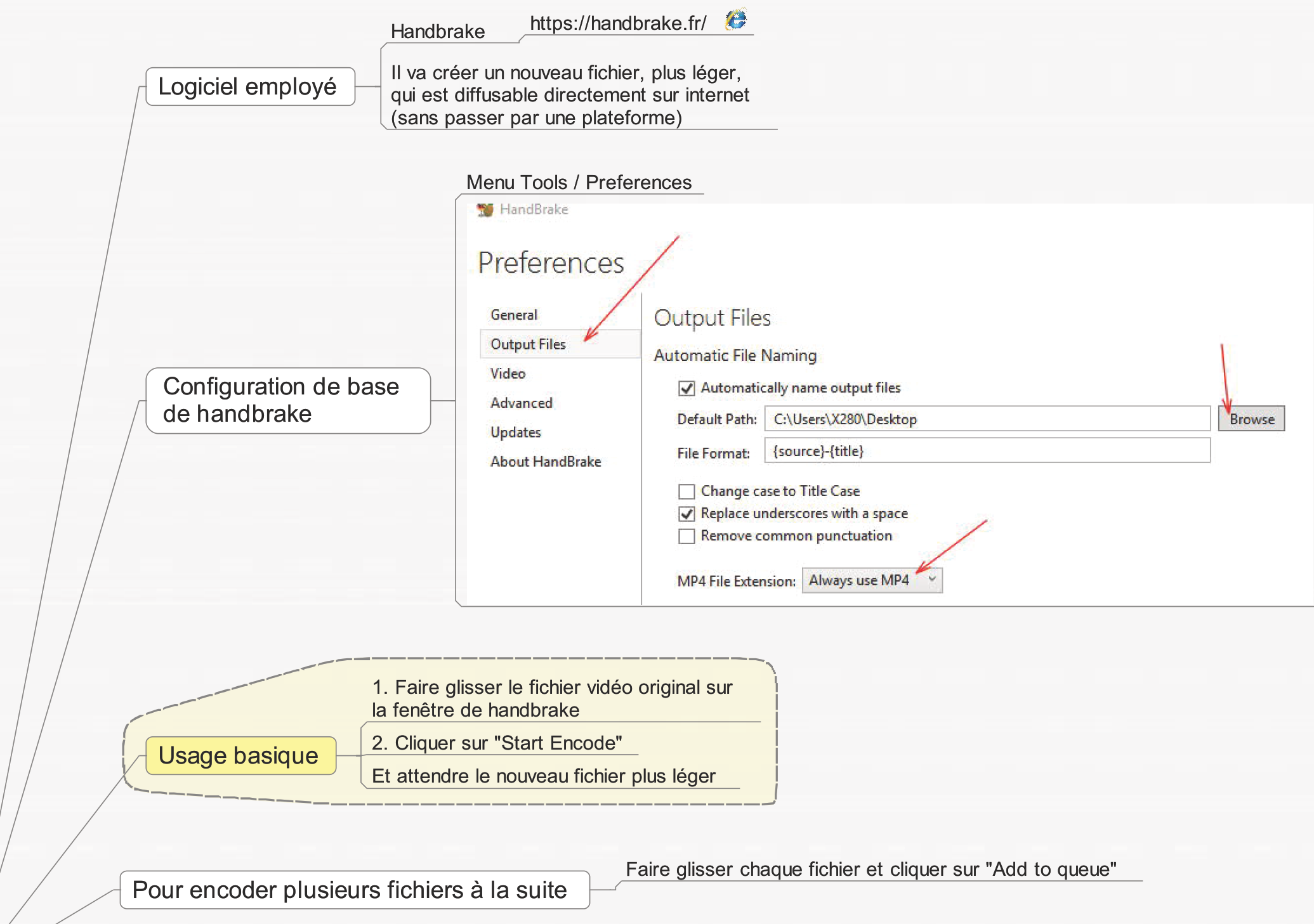
Task: Click the HandBrake app logo icon
Action: tap(485, 209)
